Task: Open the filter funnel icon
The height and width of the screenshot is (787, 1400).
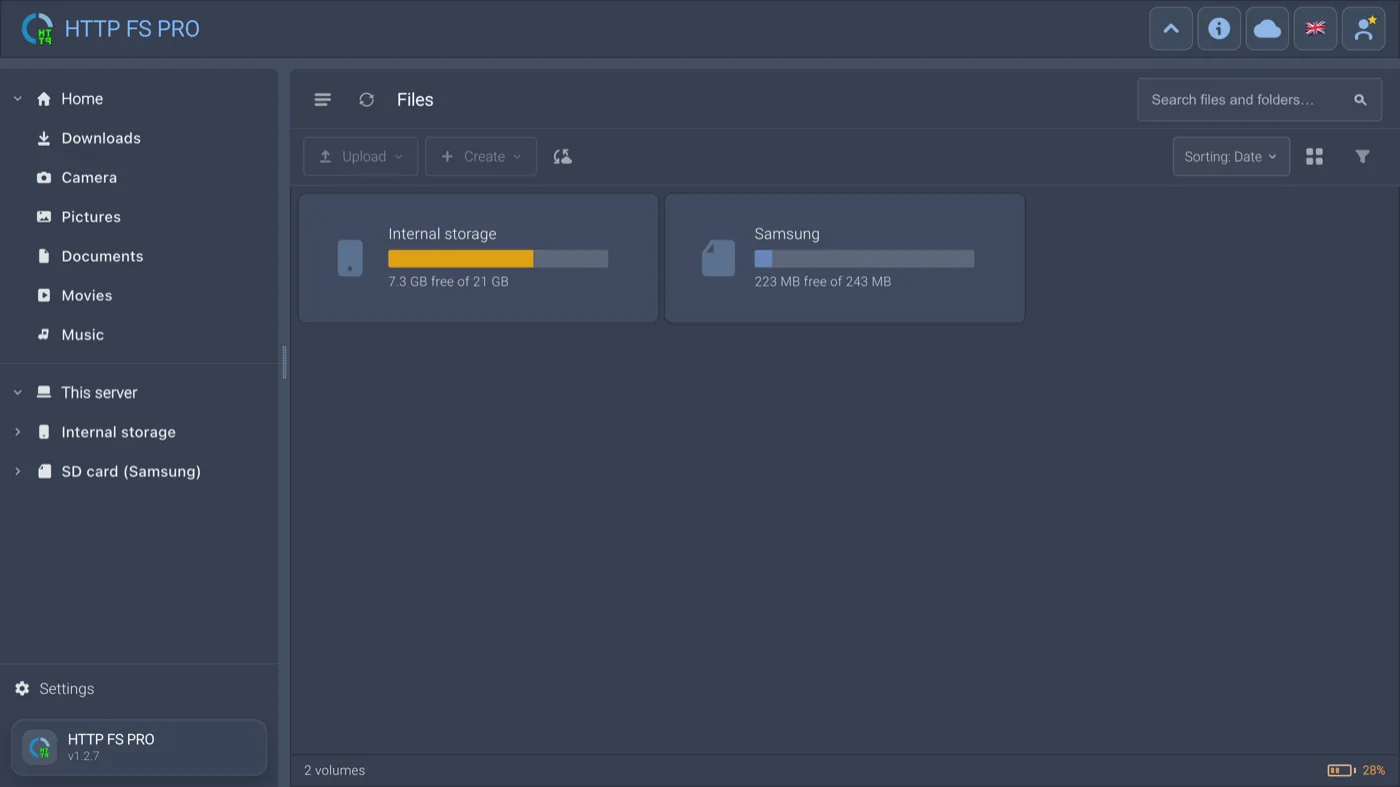Action: [1362, 157]
